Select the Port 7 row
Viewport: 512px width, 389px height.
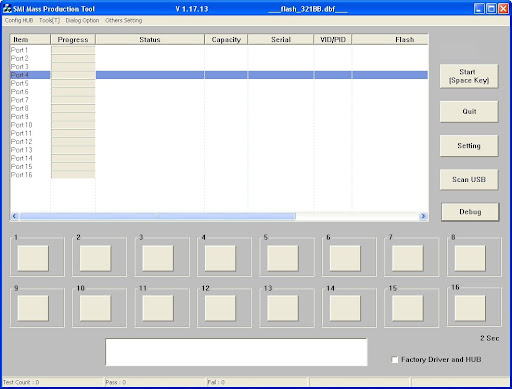click(x=219, y=100)
